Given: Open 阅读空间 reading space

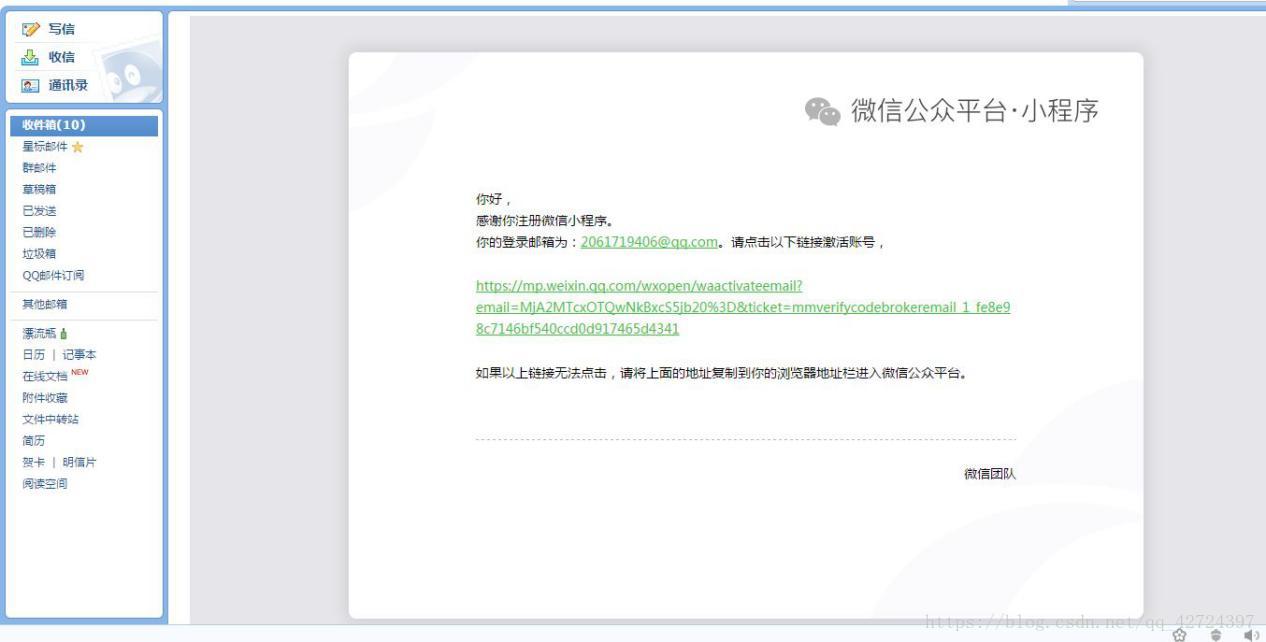Looking at the screenshot, I should 45,484.
